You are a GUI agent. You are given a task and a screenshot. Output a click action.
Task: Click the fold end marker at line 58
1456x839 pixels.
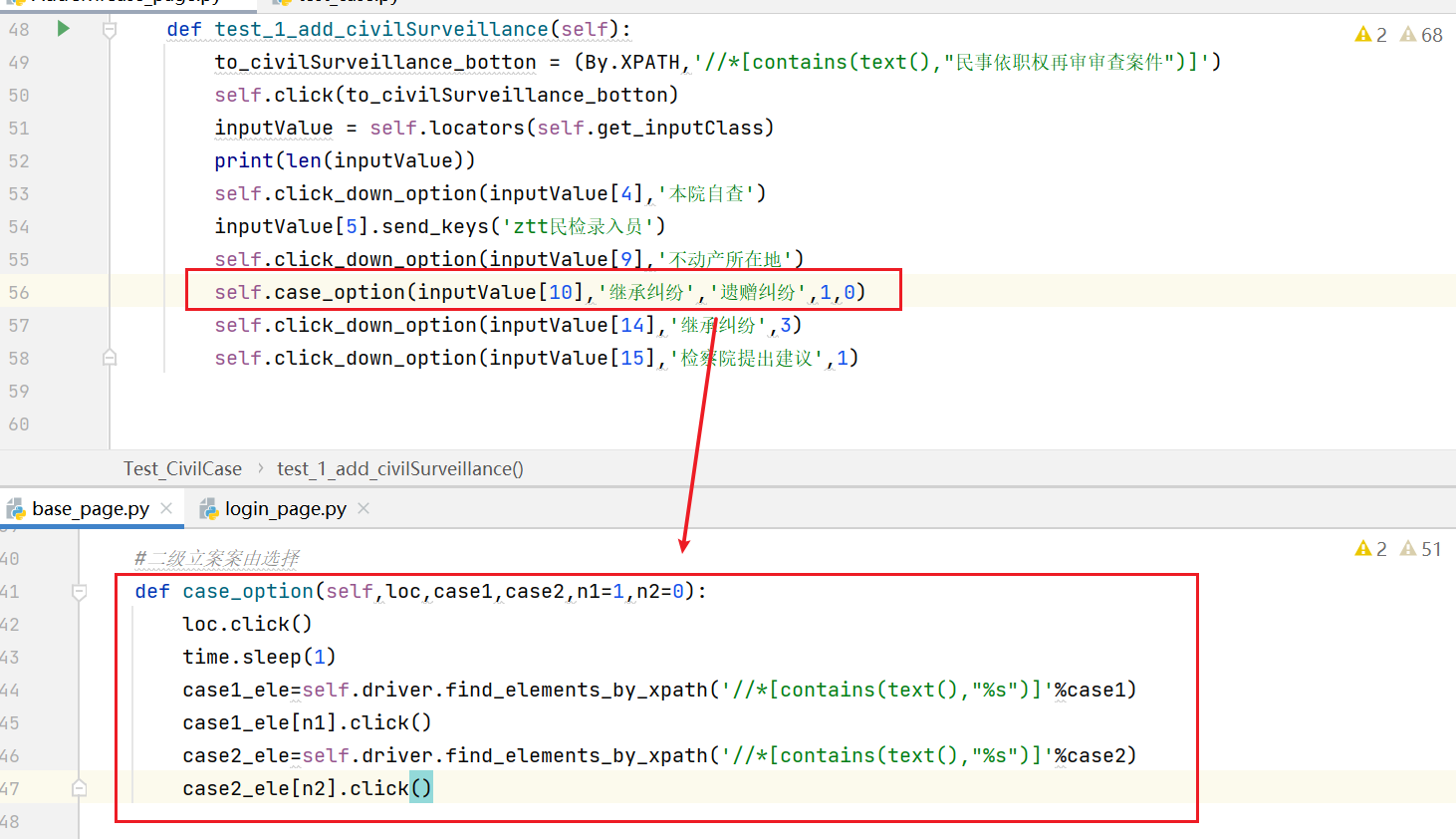110,358
